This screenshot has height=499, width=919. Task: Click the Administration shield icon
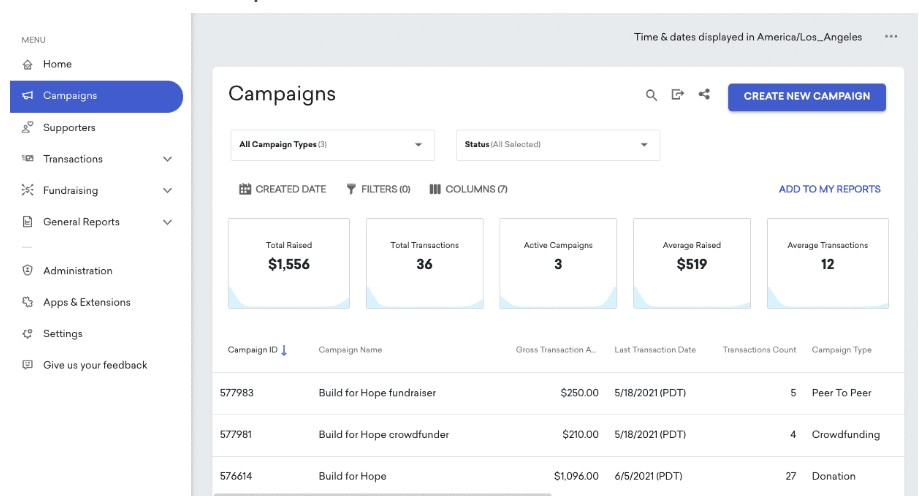pos(28,270)
